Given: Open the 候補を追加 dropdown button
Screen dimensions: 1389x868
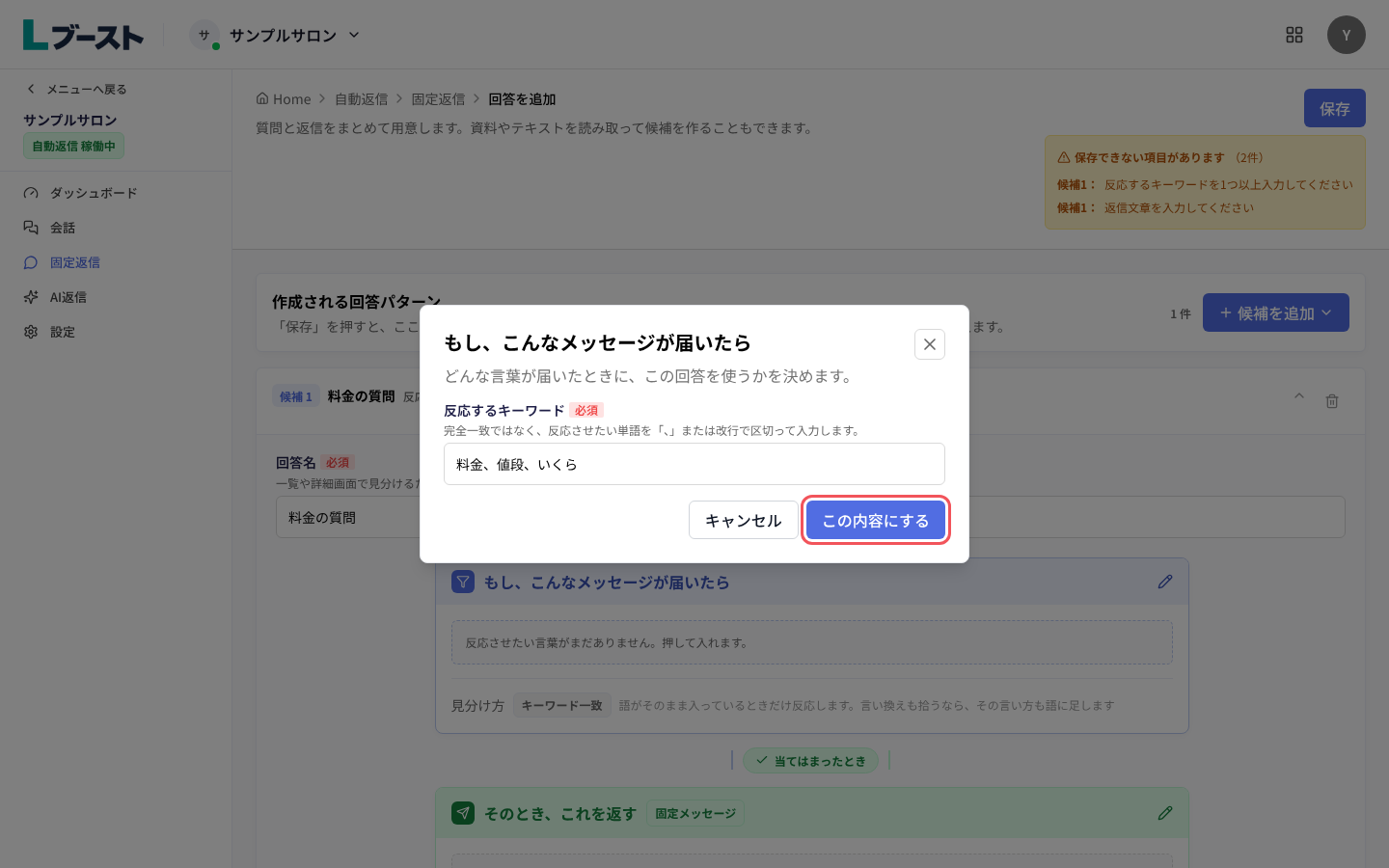Looking at the screenshot, I should (x=1276, y=312).
